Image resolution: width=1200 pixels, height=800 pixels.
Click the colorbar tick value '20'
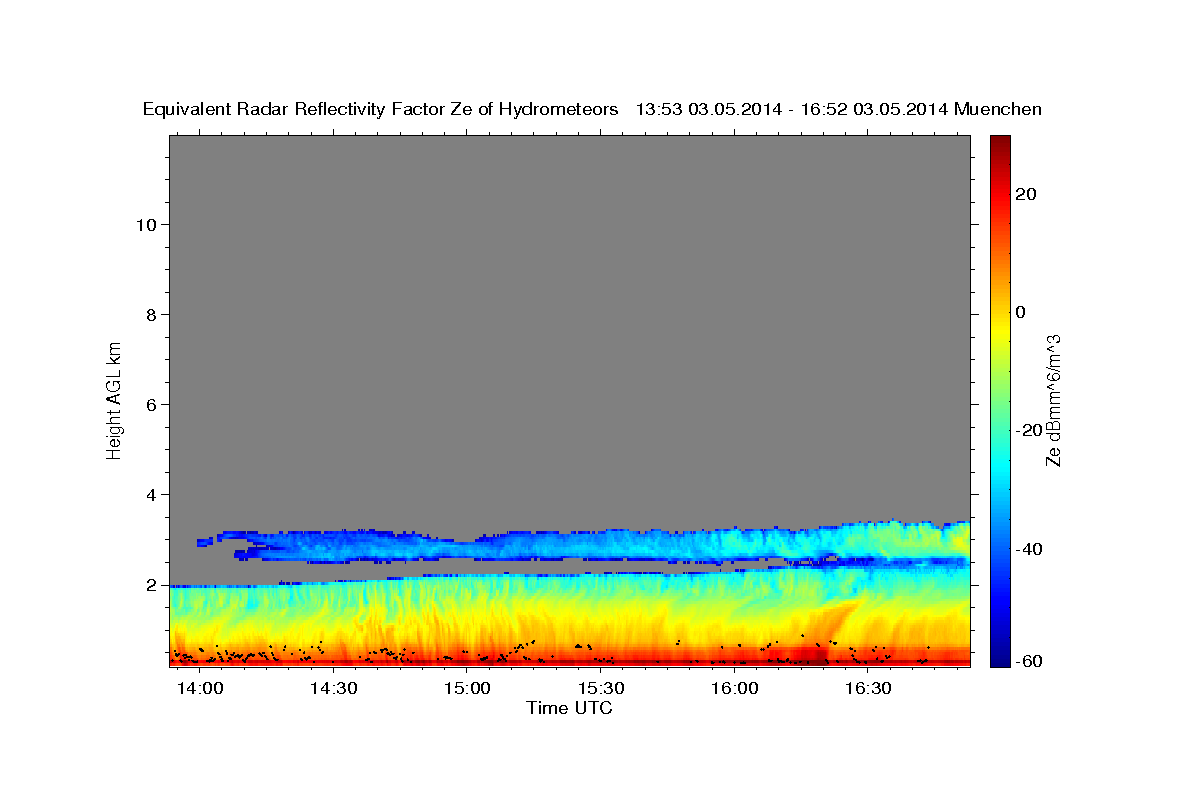(x=1025, y=194)
